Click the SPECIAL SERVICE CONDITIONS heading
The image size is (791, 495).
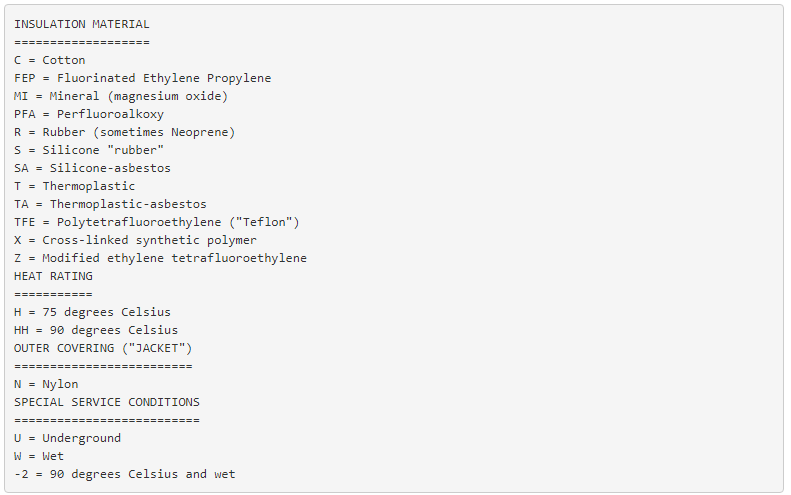[107, 402]
